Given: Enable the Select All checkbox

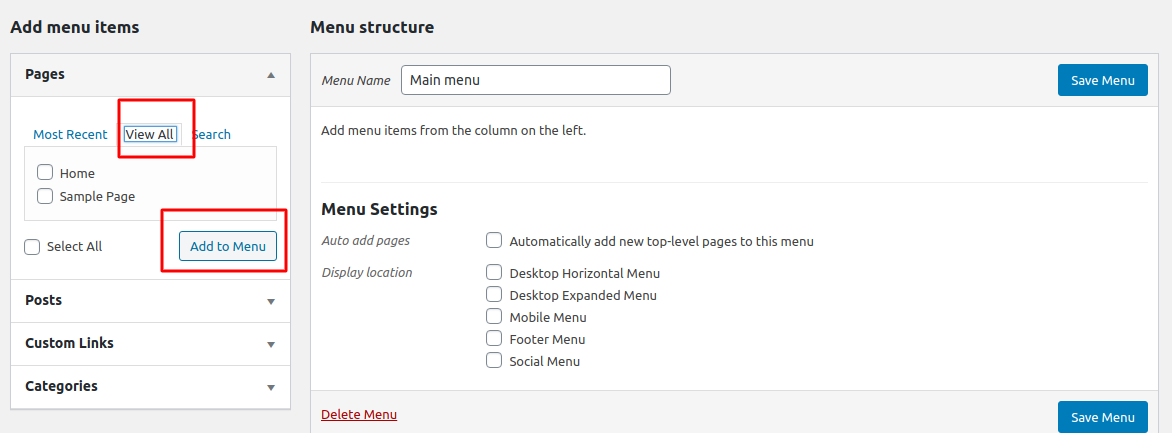Looking at the screenshot, I should pos(32,246).
